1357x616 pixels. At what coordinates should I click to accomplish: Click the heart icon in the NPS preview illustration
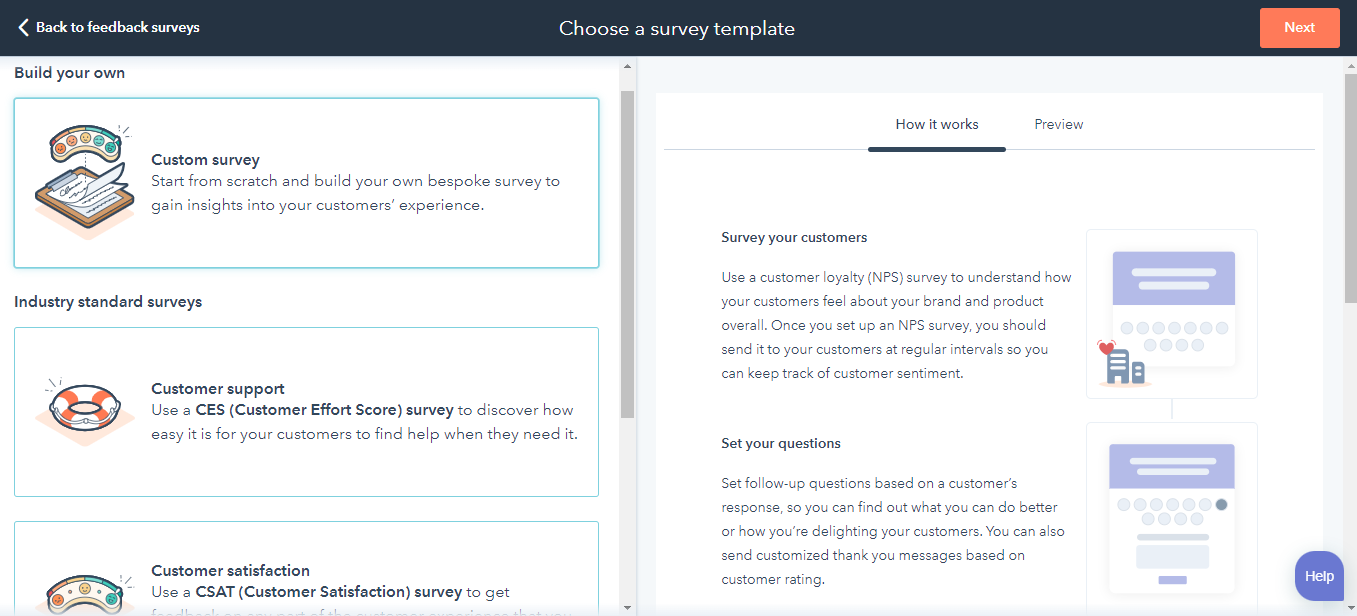[1105, 347]
